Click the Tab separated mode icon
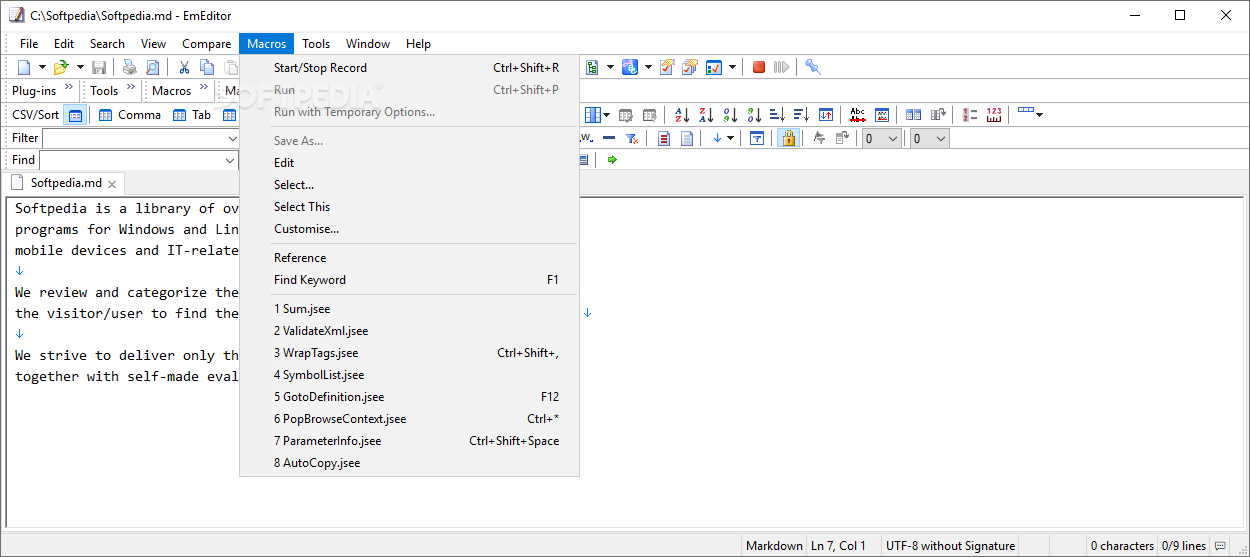The image size is (1250, 557). click(x=192, y=115)
